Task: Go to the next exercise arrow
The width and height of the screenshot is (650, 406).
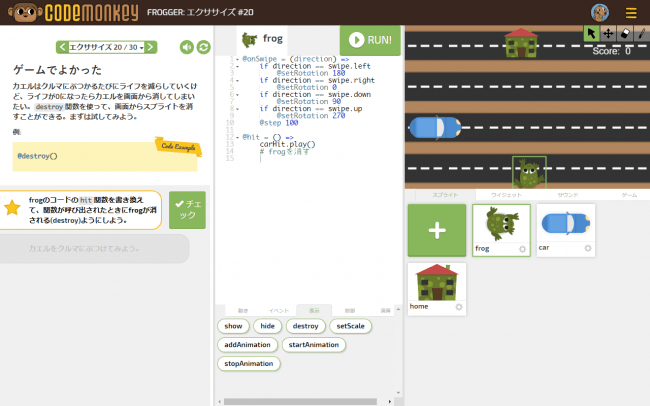Action: (x=150, y=47)
